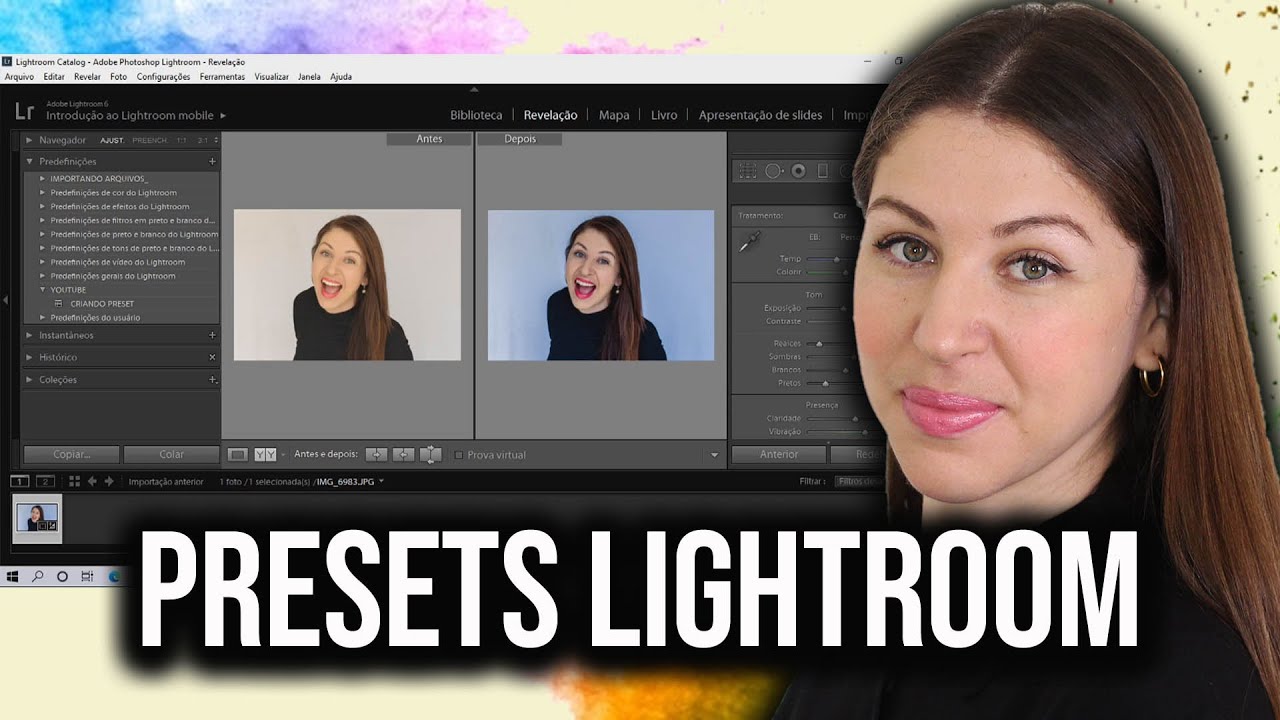
Task: Select AJUST. zoom option in Navegador
Action: click(x=112, y=141)
